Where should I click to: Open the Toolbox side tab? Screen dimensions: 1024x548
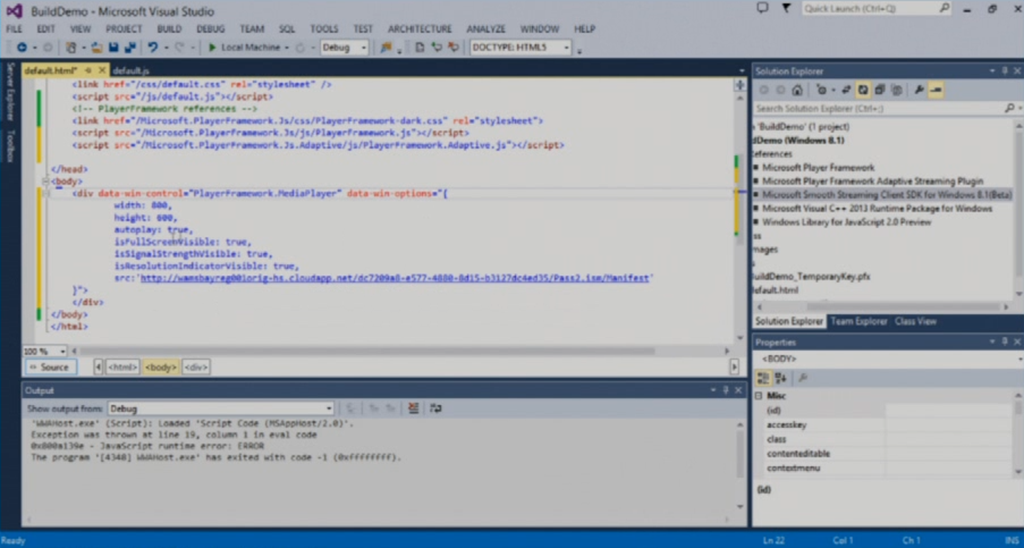click(10, 146)
